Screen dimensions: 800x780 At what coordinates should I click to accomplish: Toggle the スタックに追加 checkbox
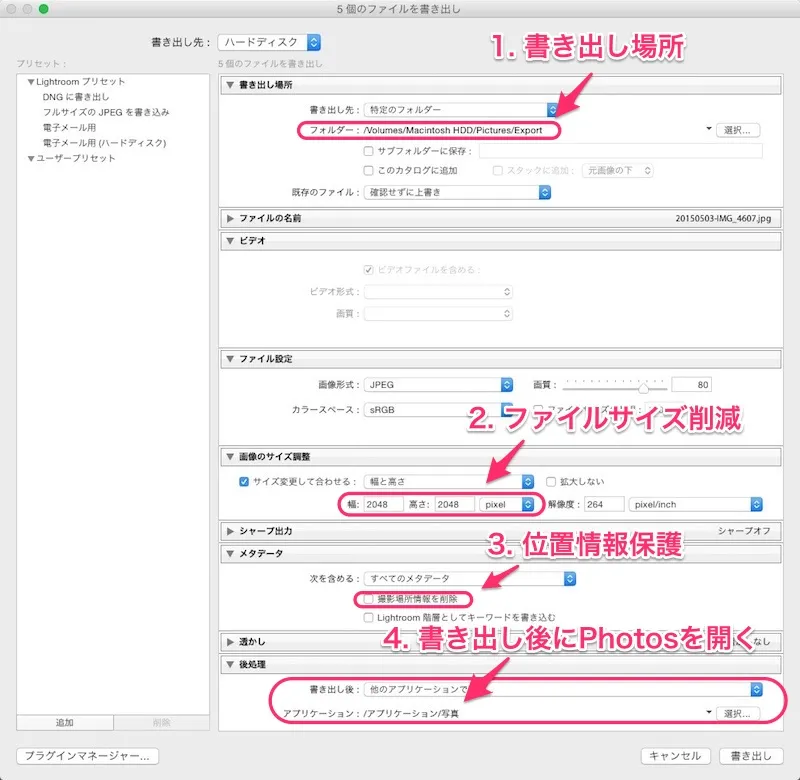click(497, 170)
